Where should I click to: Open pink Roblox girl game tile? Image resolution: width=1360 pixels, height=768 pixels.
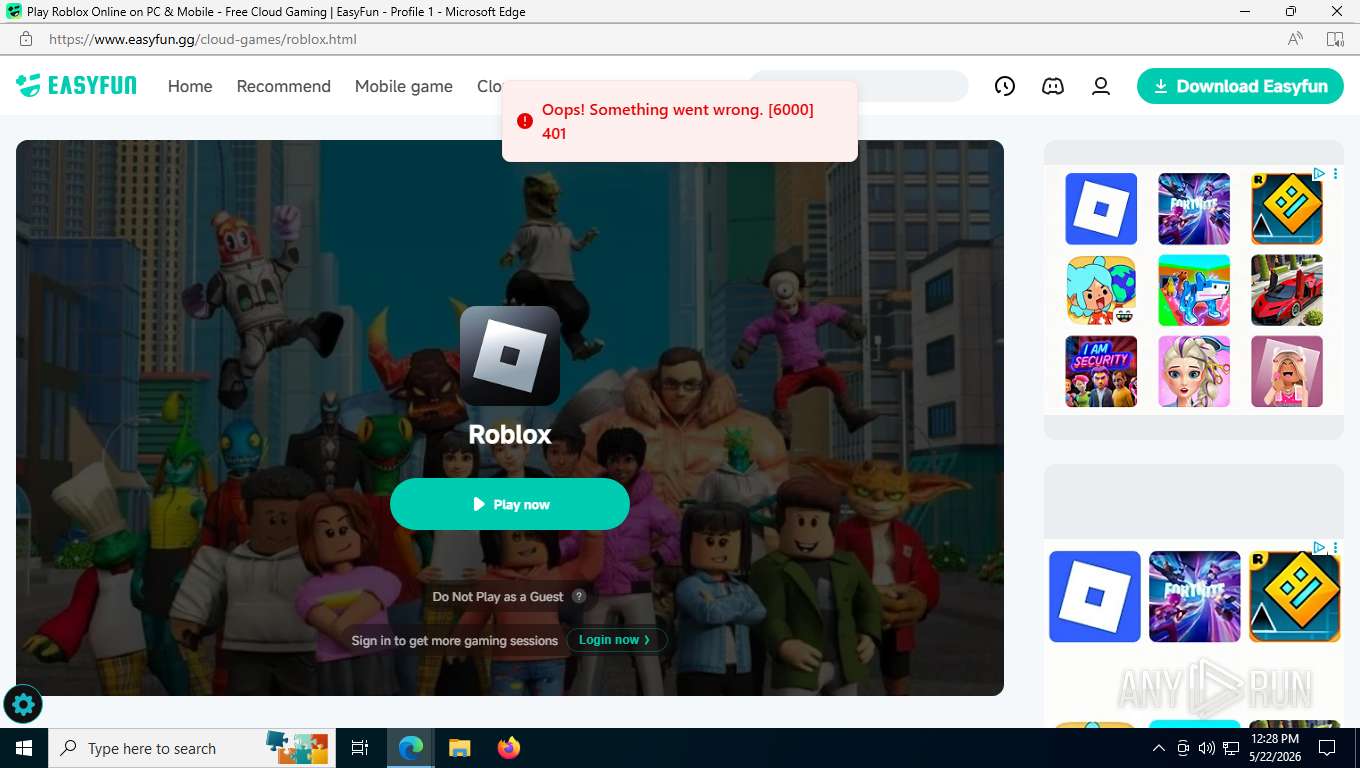point(1287,371)
